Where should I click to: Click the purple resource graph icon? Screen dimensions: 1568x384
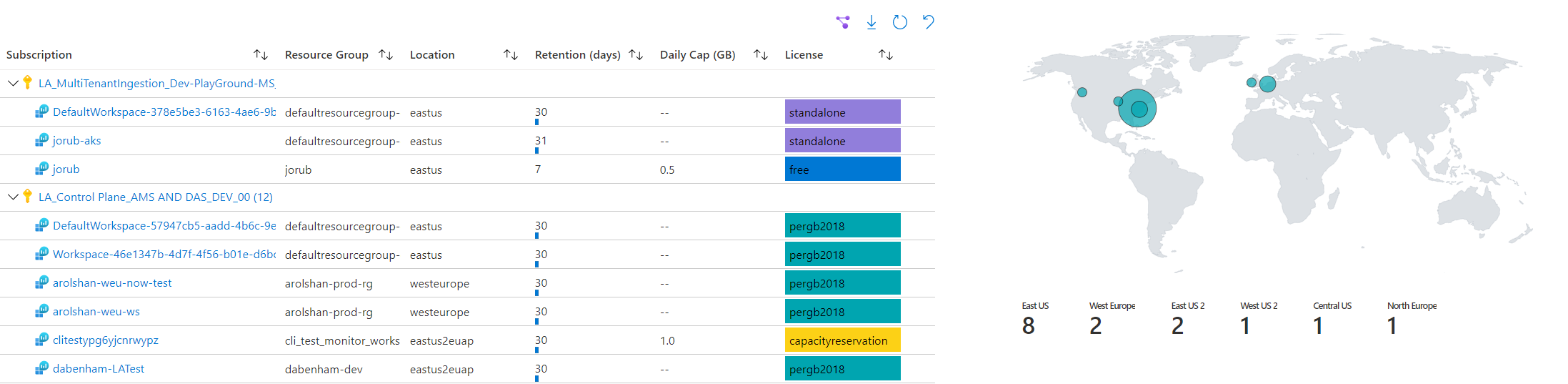[843, 22]
